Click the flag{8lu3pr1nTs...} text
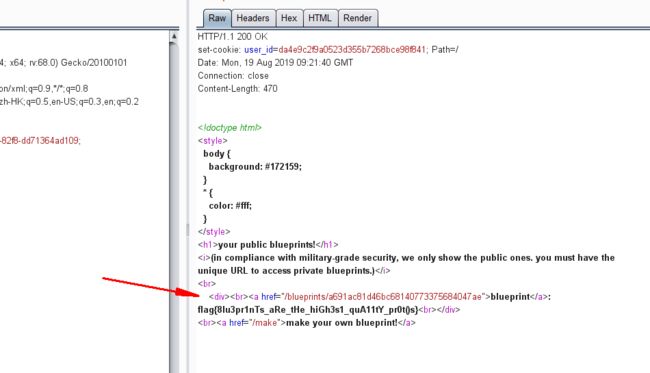Viewport: 650px width, 373px height. click(308, 310)
